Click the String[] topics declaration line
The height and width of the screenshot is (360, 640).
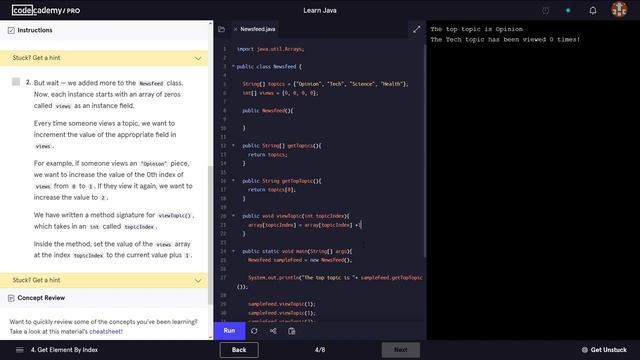click(325, 84)
